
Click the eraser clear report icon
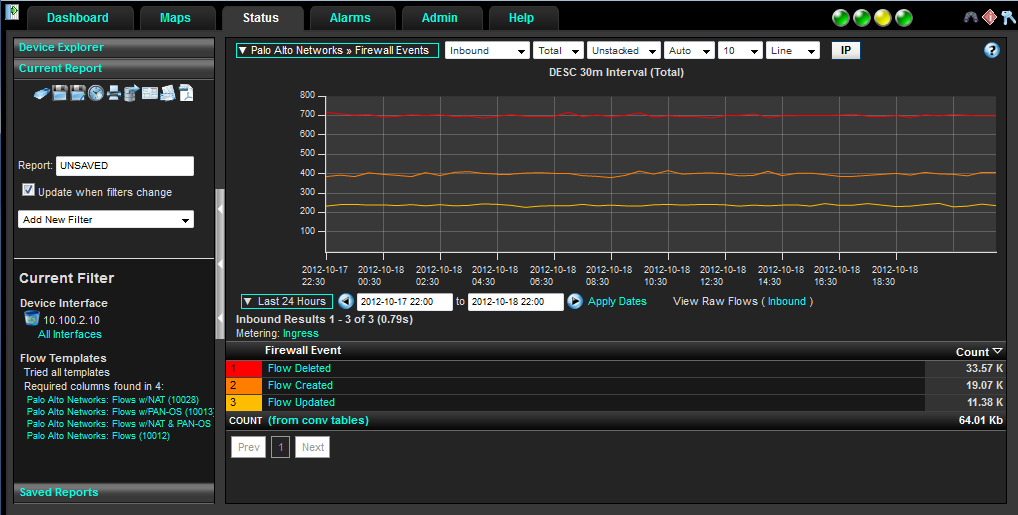pos(42,93)
